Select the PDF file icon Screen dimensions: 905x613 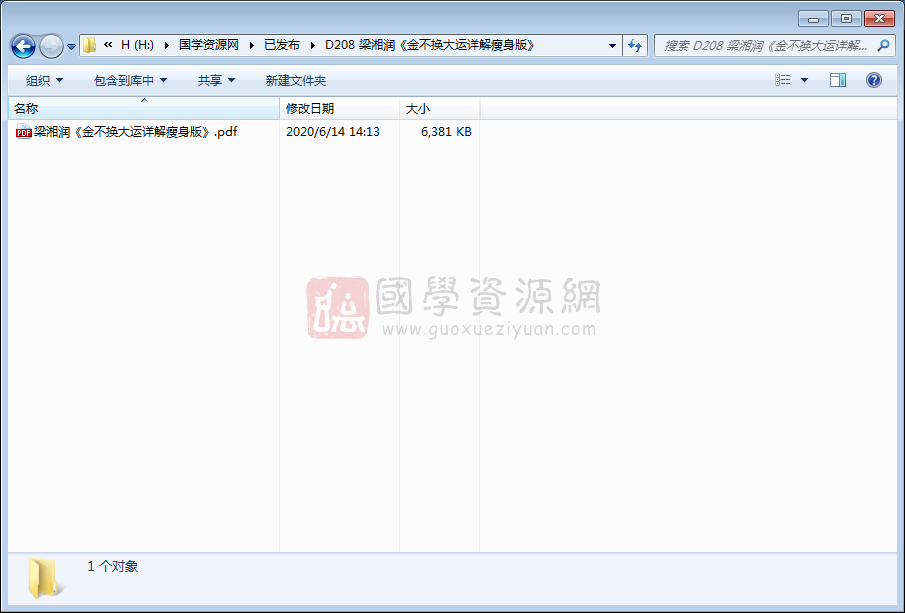point(24,132)
